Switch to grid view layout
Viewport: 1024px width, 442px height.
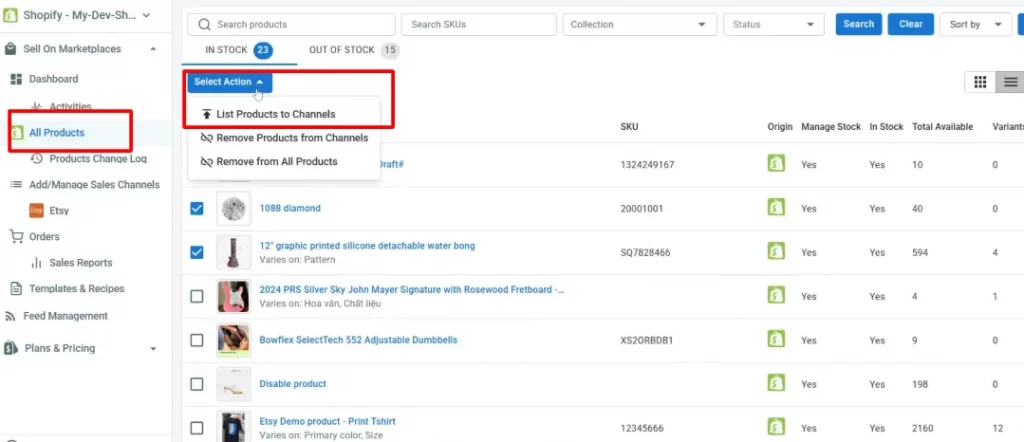[980, 82]
